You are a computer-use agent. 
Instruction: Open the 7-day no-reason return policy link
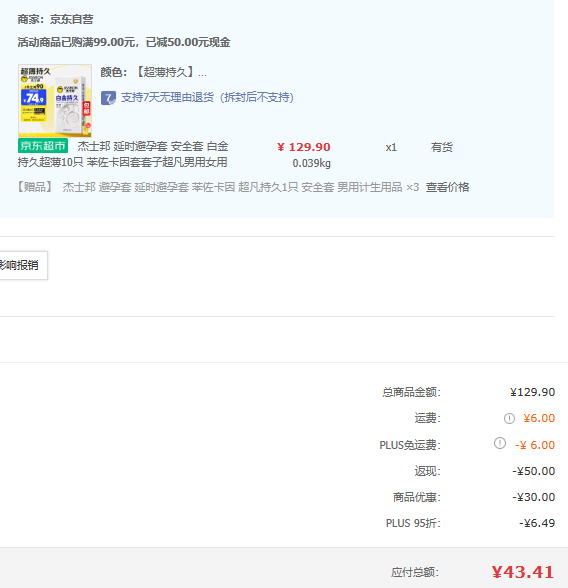point(207,98)
